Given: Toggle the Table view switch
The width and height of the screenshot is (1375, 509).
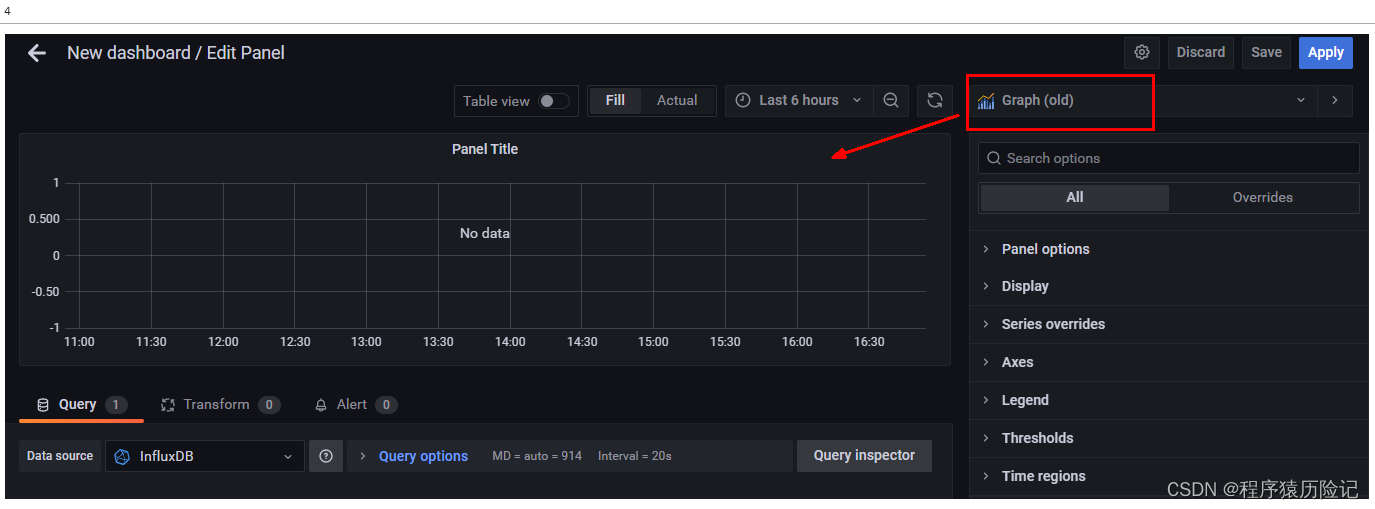Looking at the screenshot, I should click(x=554, y=101).
